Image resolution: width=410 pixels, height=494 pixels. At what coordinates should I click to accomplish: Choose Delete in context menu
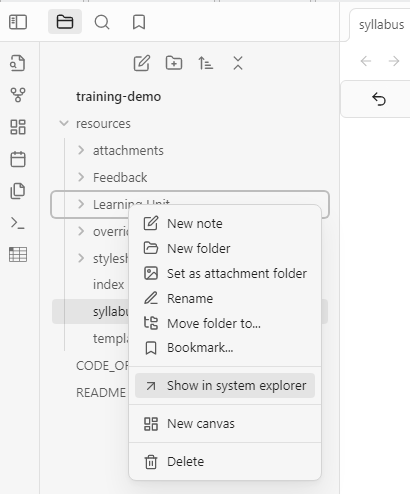(x=225, y=462)
